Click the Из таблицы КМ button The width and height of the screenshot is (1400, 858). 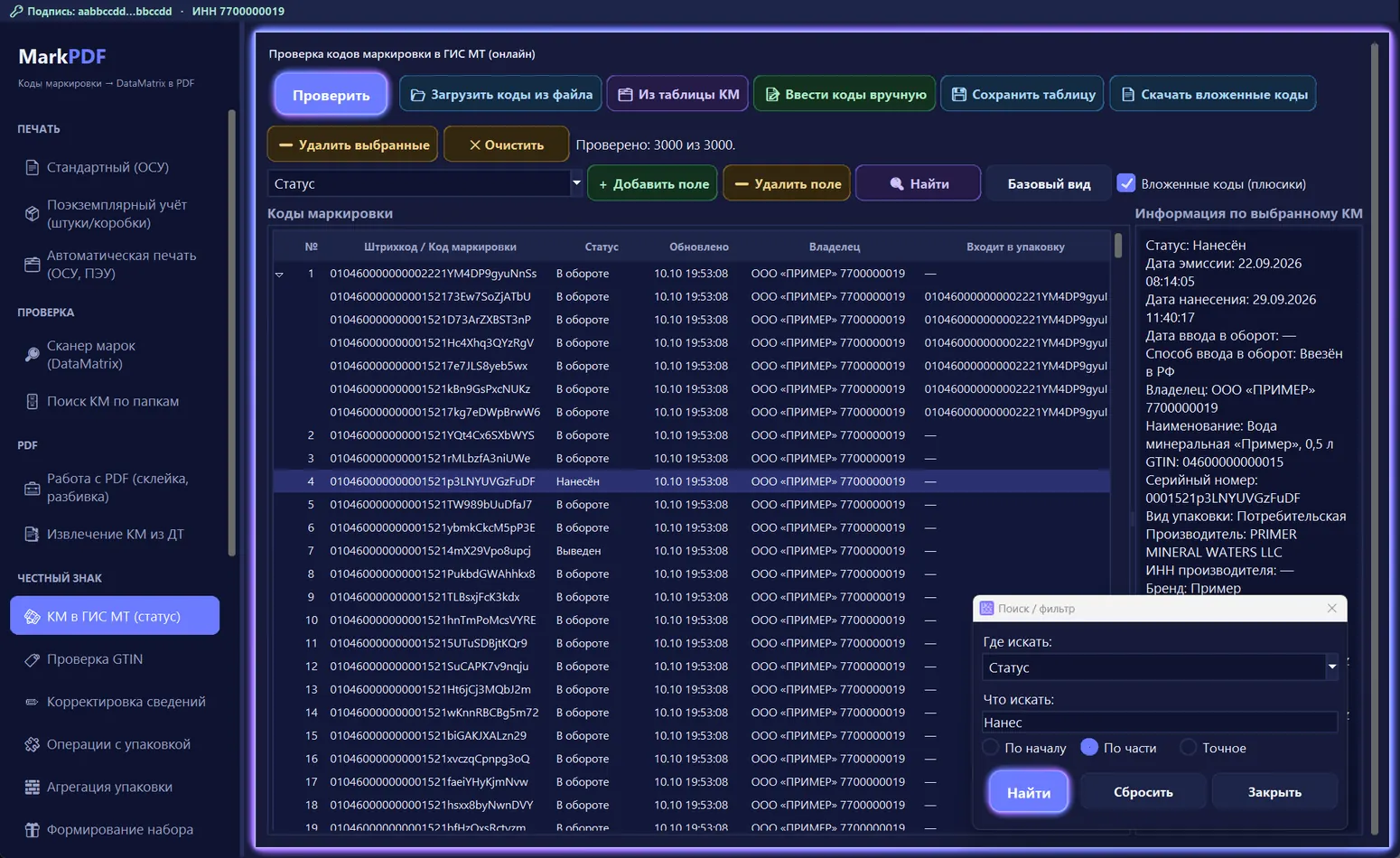click(x=677, y=94)
